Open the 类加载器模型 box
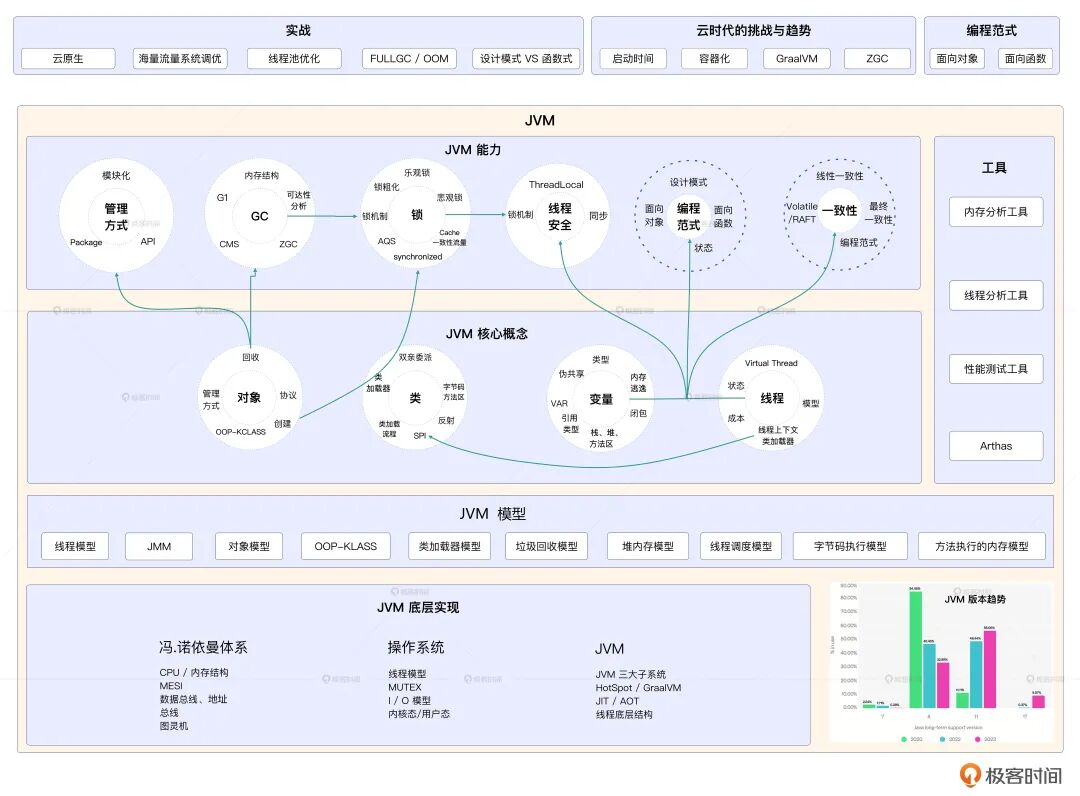1080x796 pixels. click(450, 546)
